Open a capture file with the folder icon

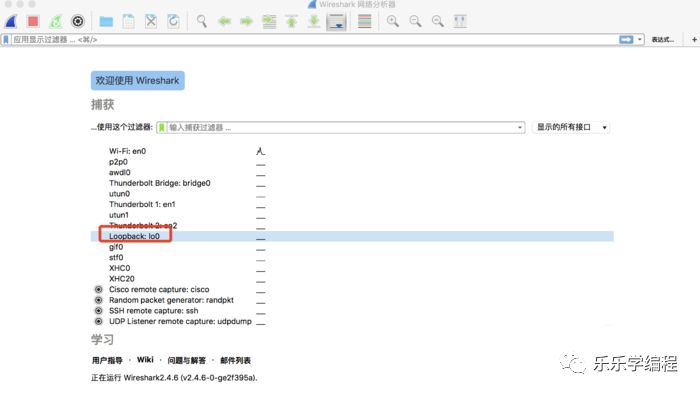click(106, 21)
